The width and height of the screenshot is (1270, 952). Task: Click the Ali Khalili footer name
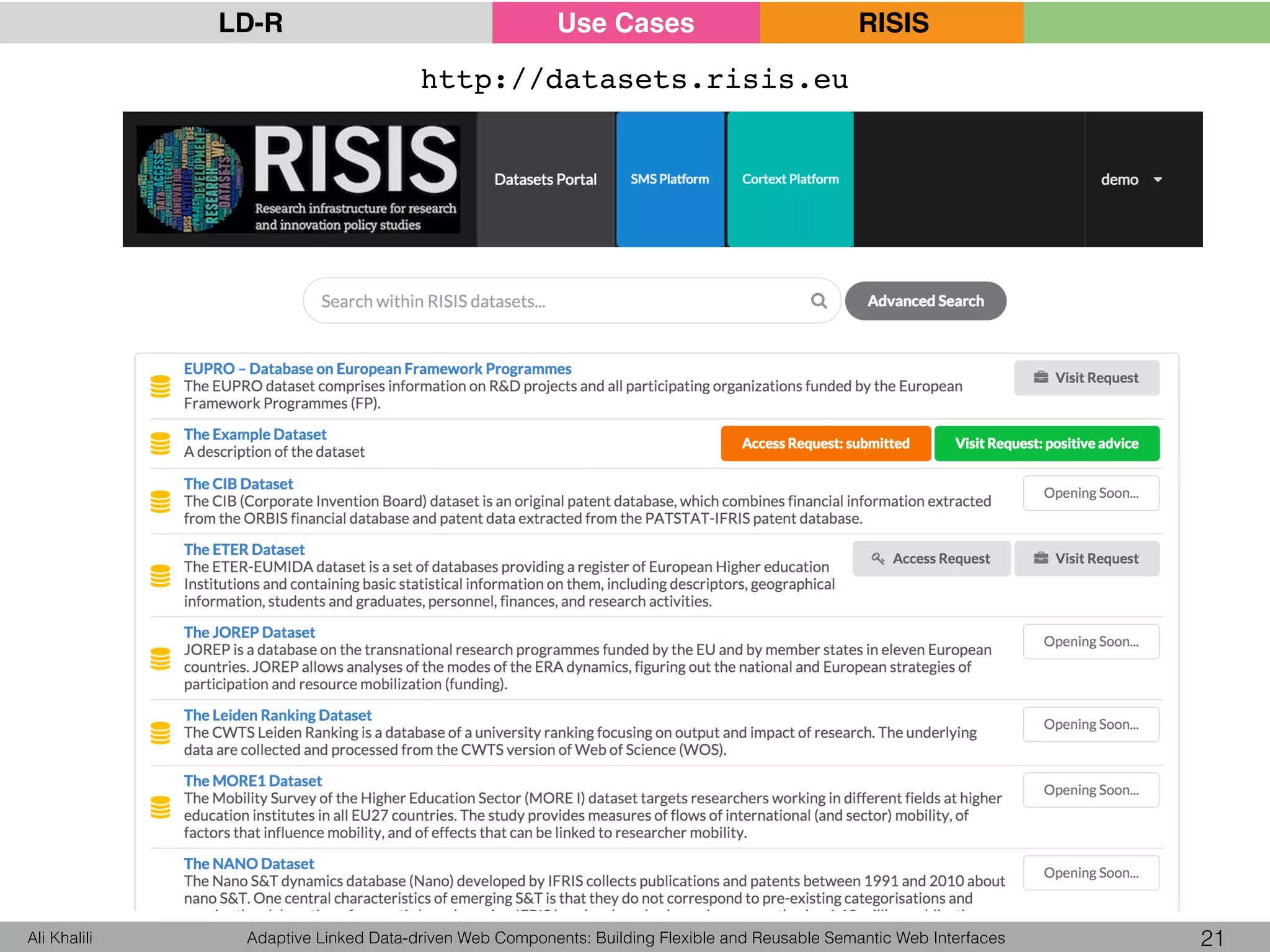point(60,938)
